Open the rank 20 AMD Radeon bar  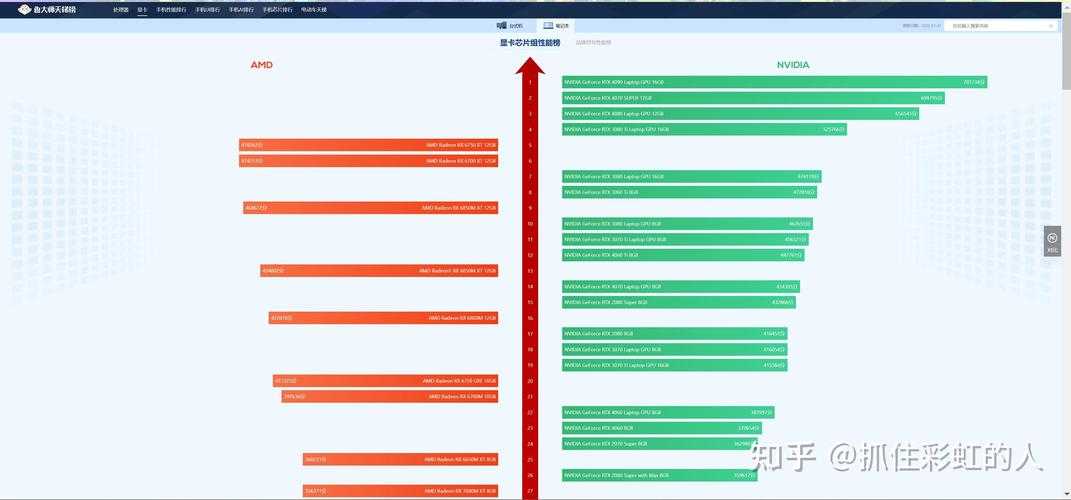click(x=385, y=380)
